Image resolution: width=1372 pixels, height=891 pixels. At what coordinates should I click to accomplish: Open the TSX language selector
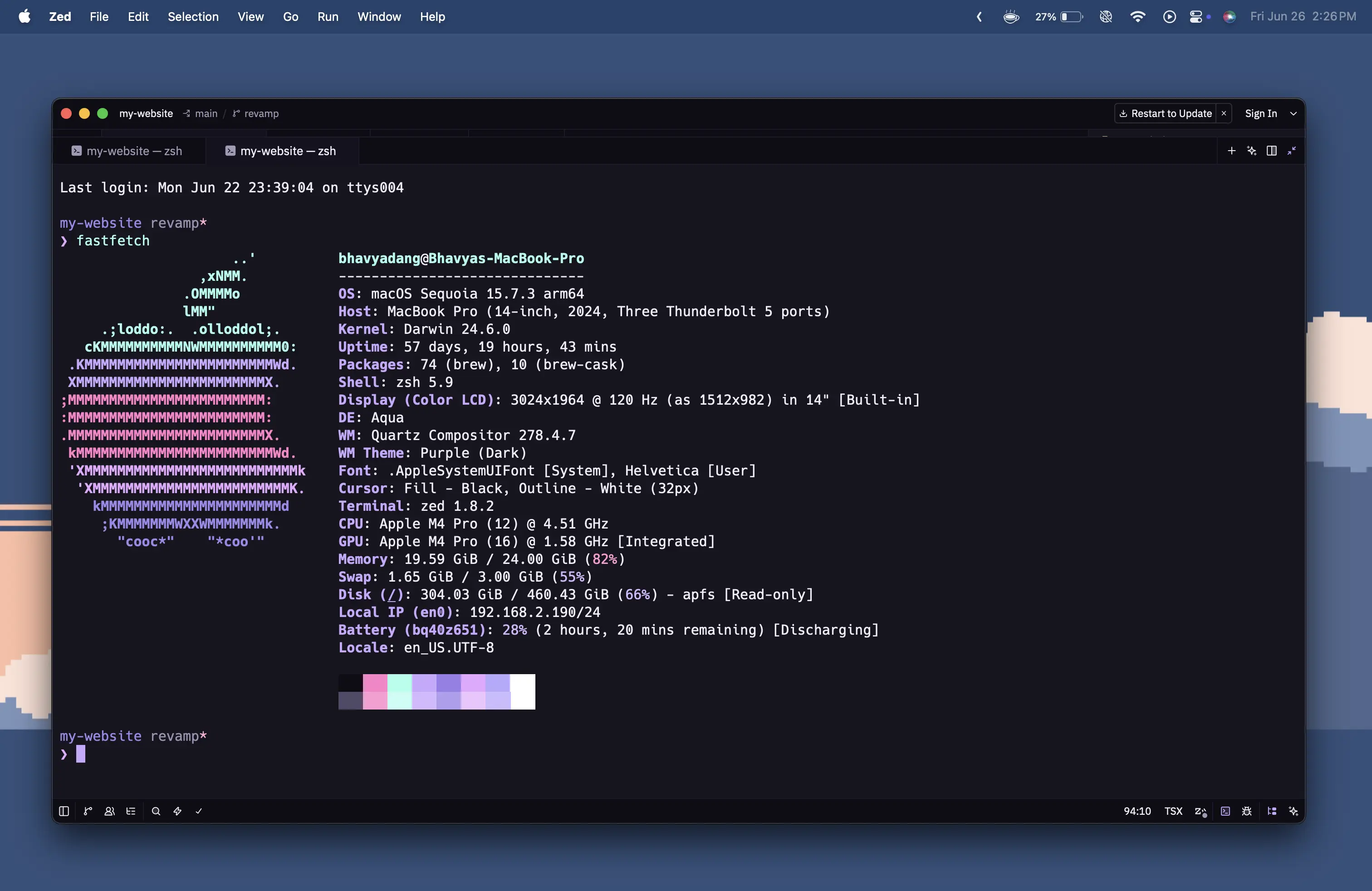click(1173, 811)
